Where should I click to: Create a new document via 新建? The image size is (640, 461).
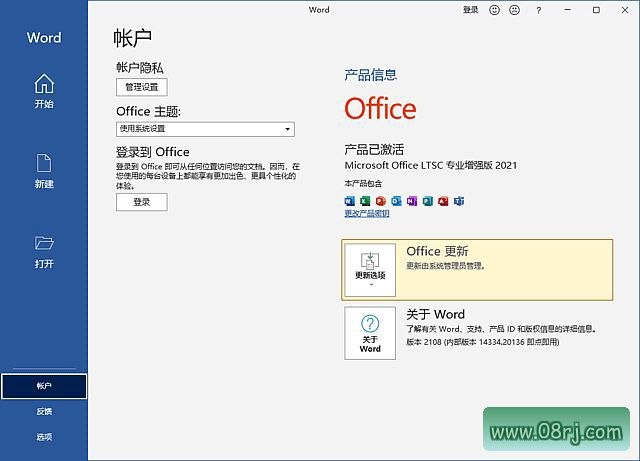point(44,171)
